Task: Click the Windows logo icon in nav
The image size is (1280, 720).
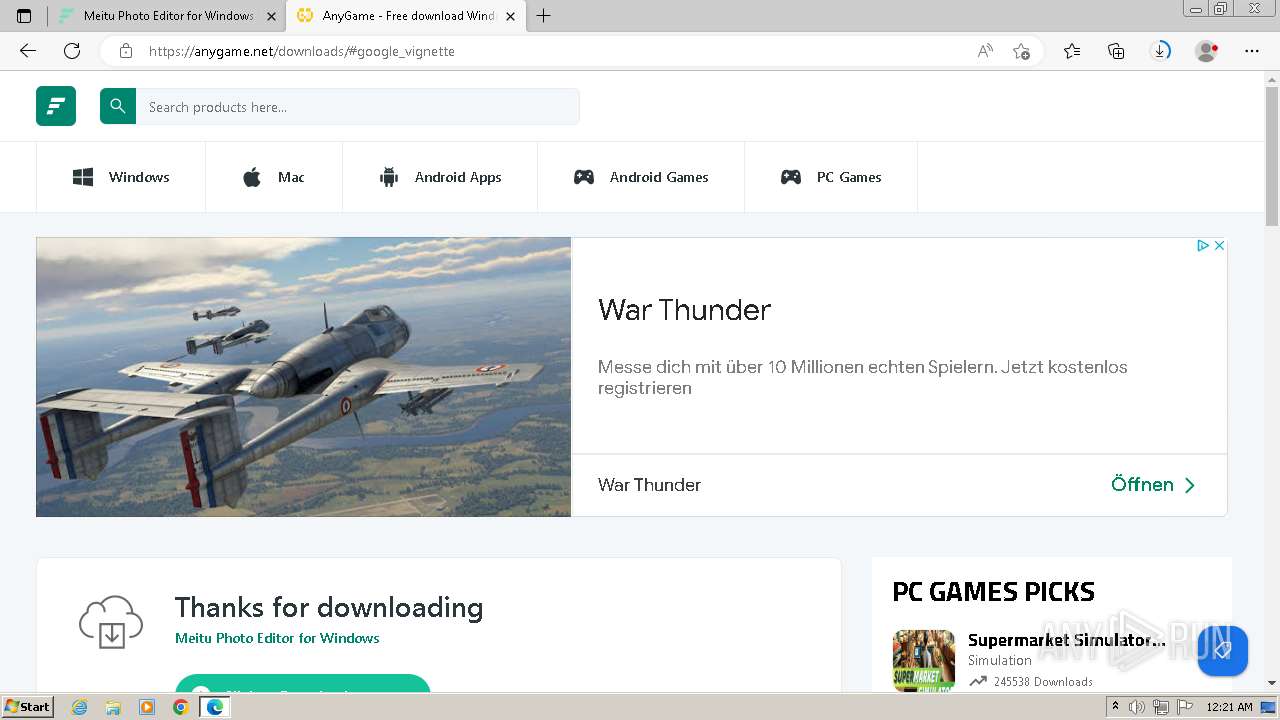Action: 83,177
